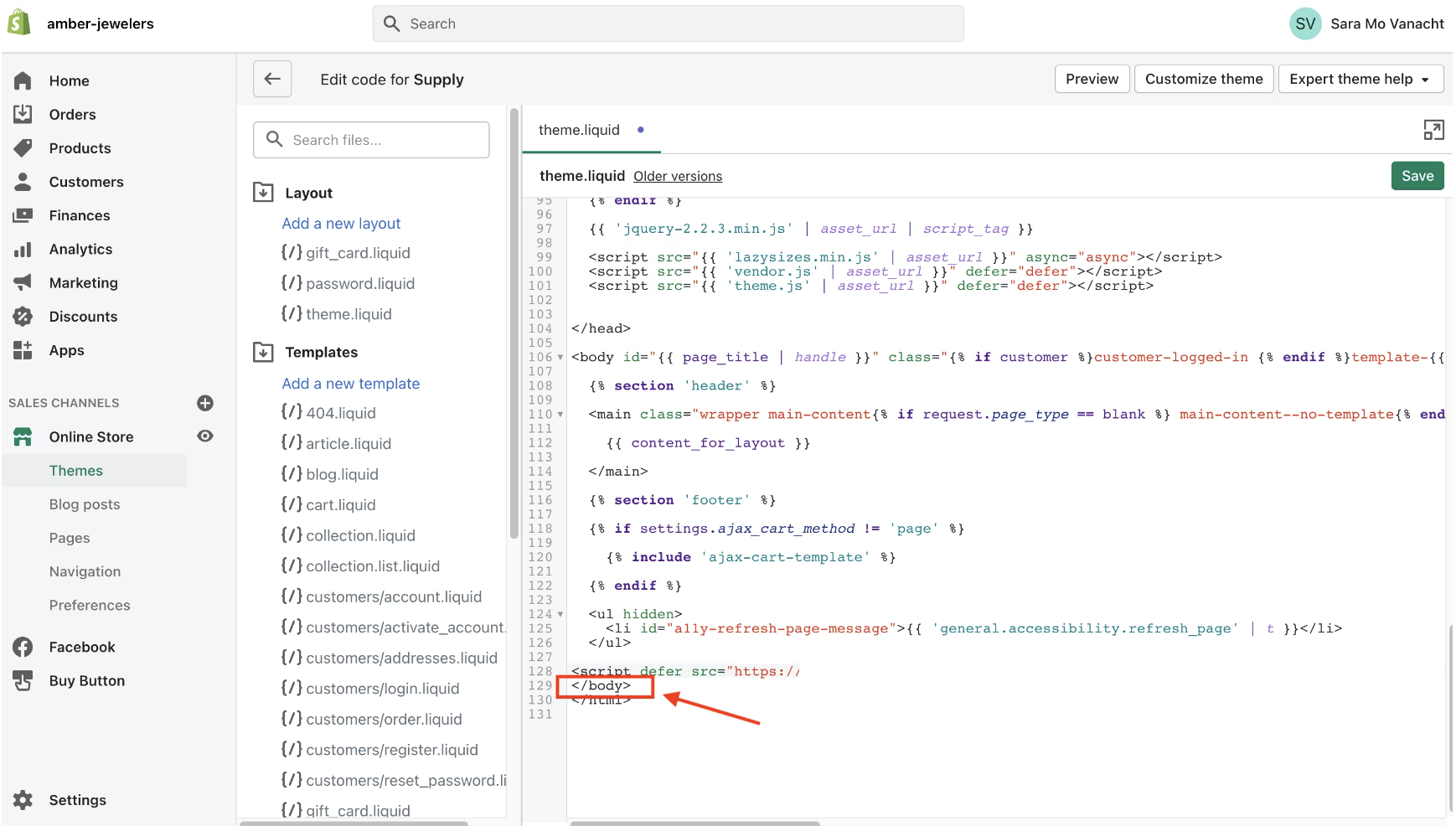Fold code at line 106
Viewport: 1456px width, 826px height.
(560, 358)
